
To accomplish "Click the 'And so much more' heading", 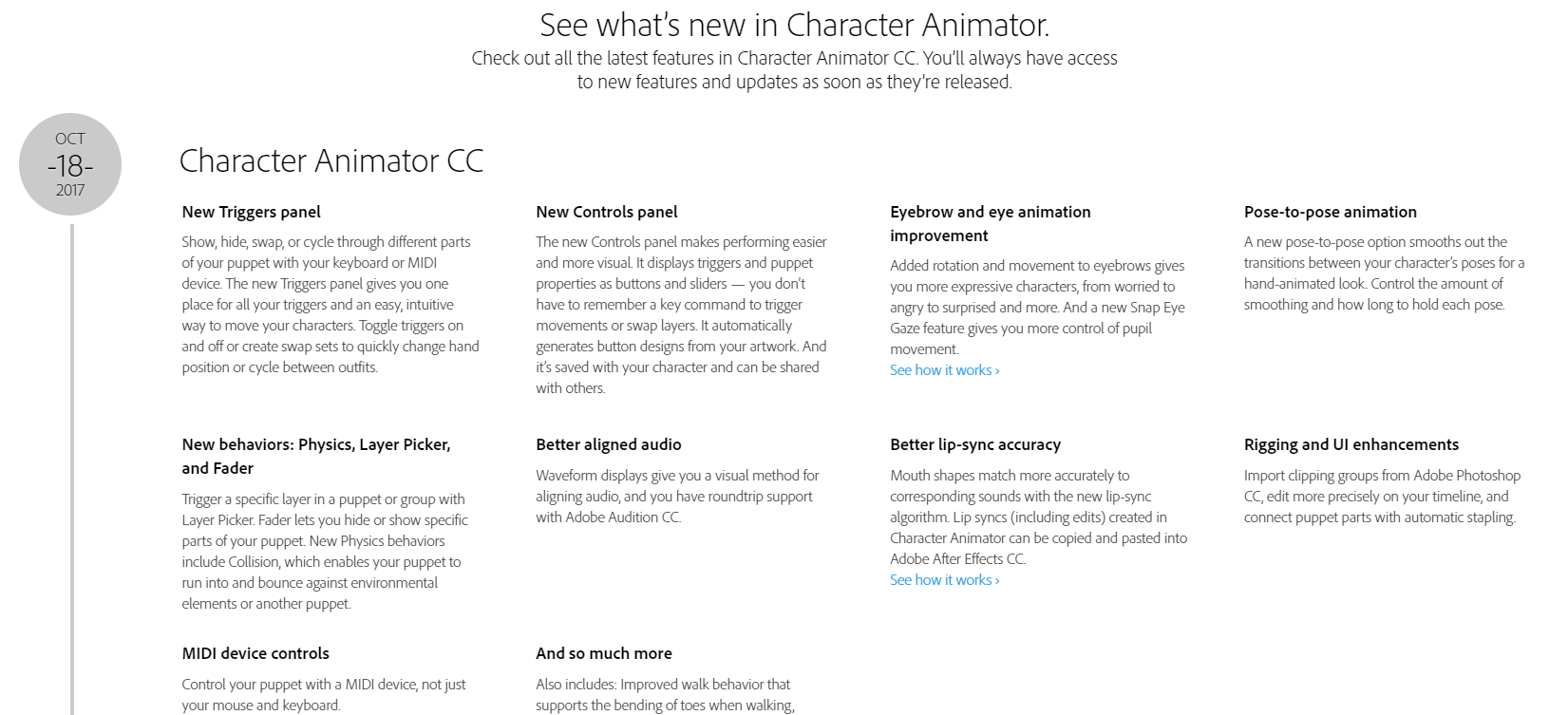I will tap(604, 653).
